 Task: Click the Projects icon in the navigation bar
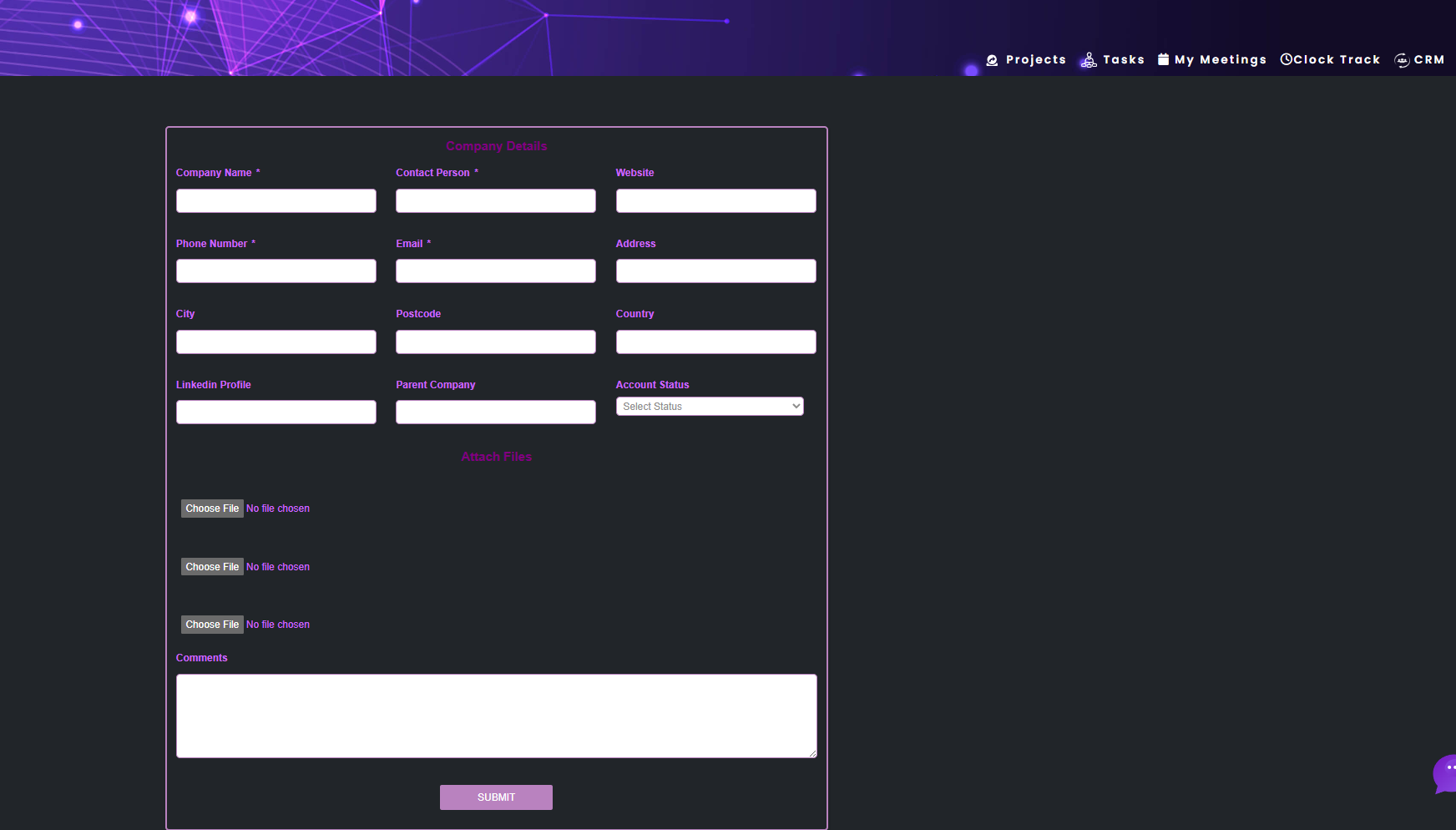pyautogui.click(x=992, y=60)
